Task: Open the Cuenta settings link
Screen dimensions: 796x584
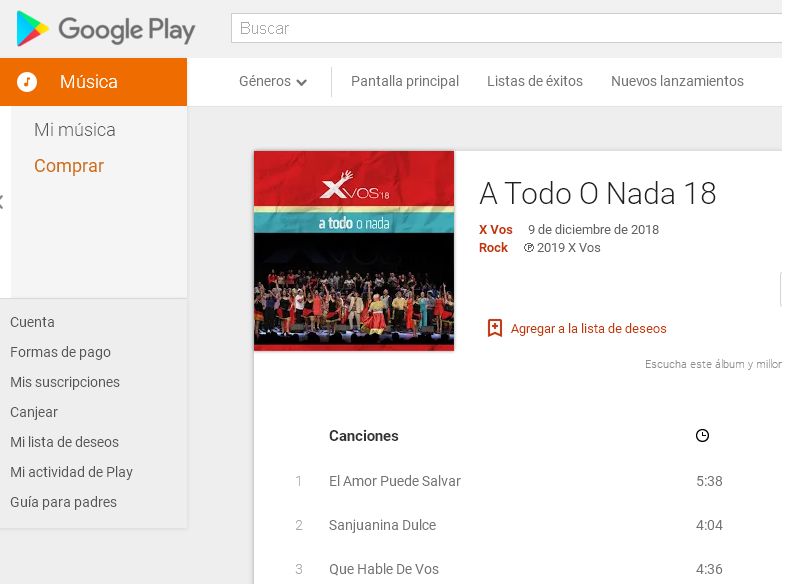Action: pyautogui.click(x=33, y=322)
